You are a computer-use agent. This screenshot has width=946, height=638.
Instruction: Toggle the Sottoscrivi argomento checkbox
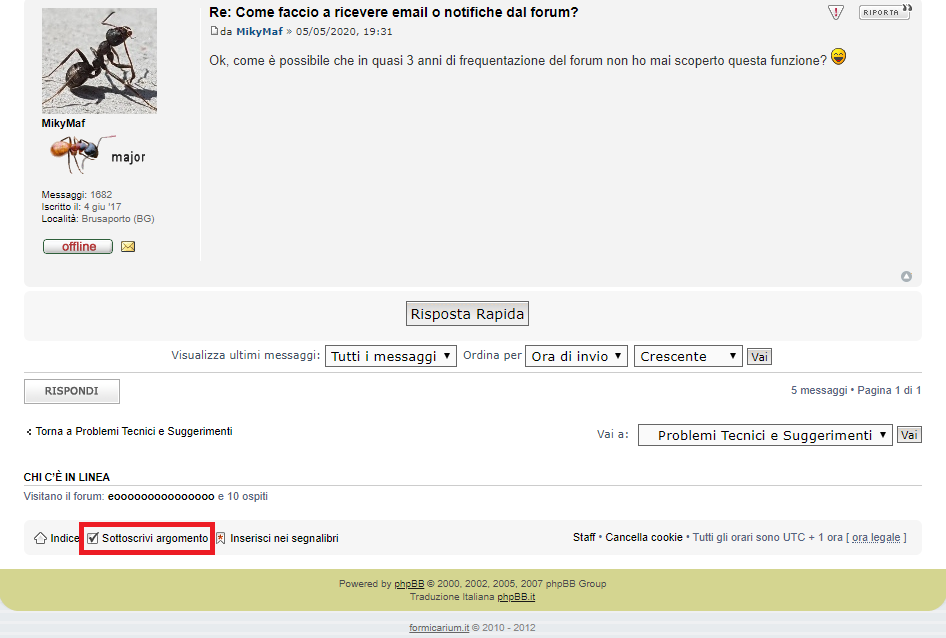coord(93,538)
